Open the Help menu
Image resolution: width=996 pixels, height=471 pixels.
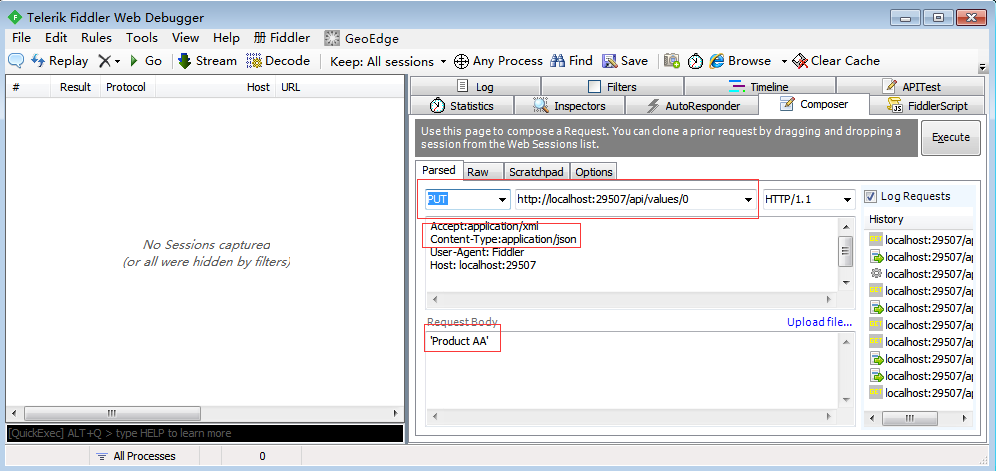click(226, 38)
